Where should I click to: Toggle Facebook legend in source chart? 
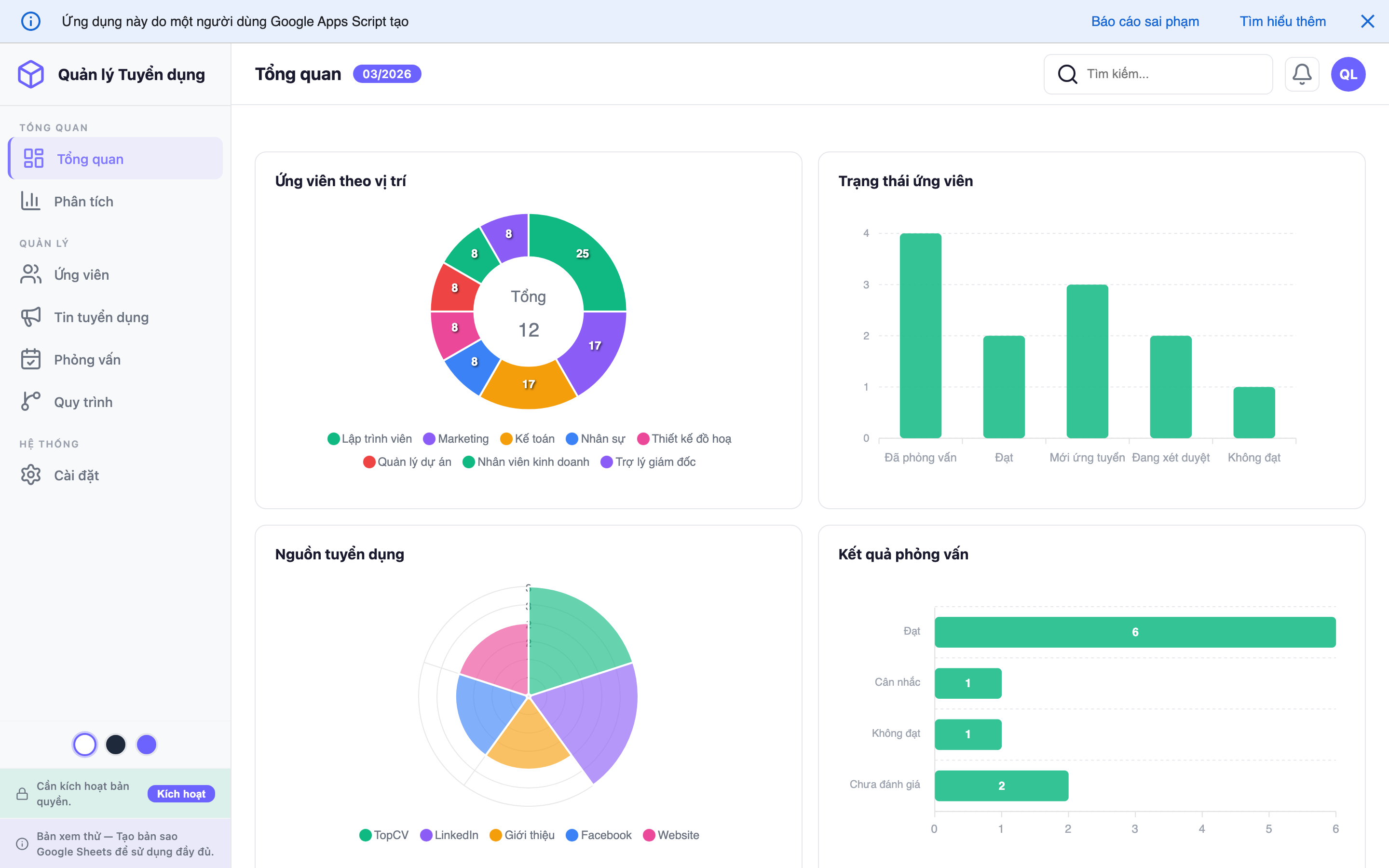click(x=599, y=835)
